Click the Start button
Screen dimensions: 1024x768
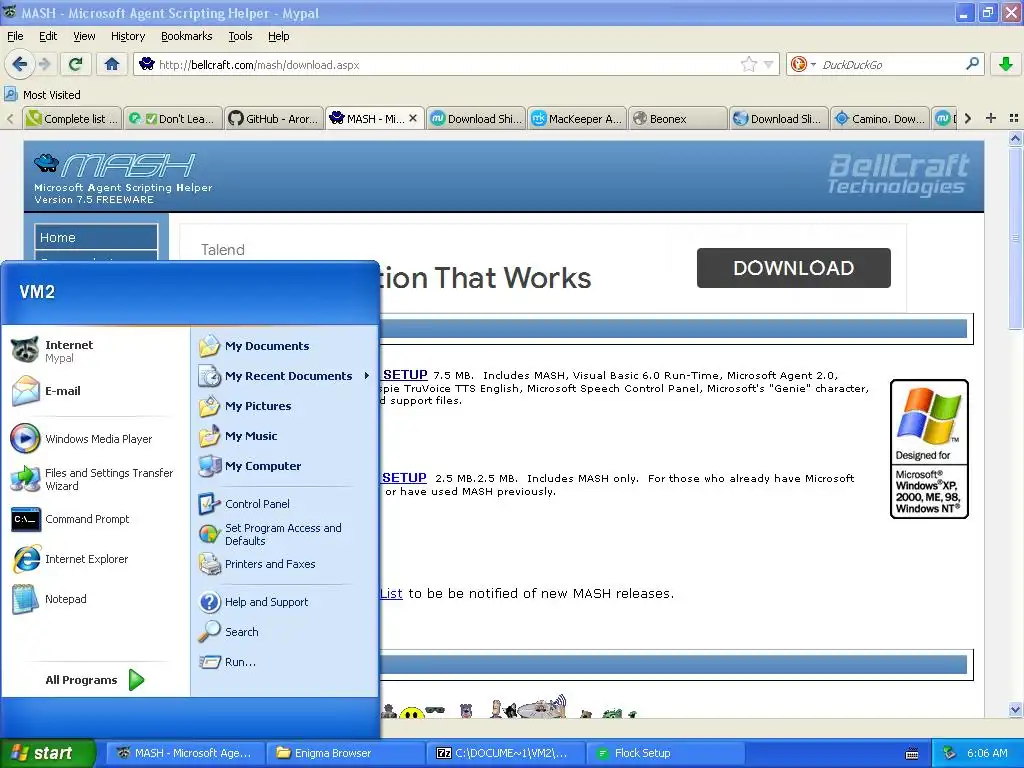(x=47, y=753)
